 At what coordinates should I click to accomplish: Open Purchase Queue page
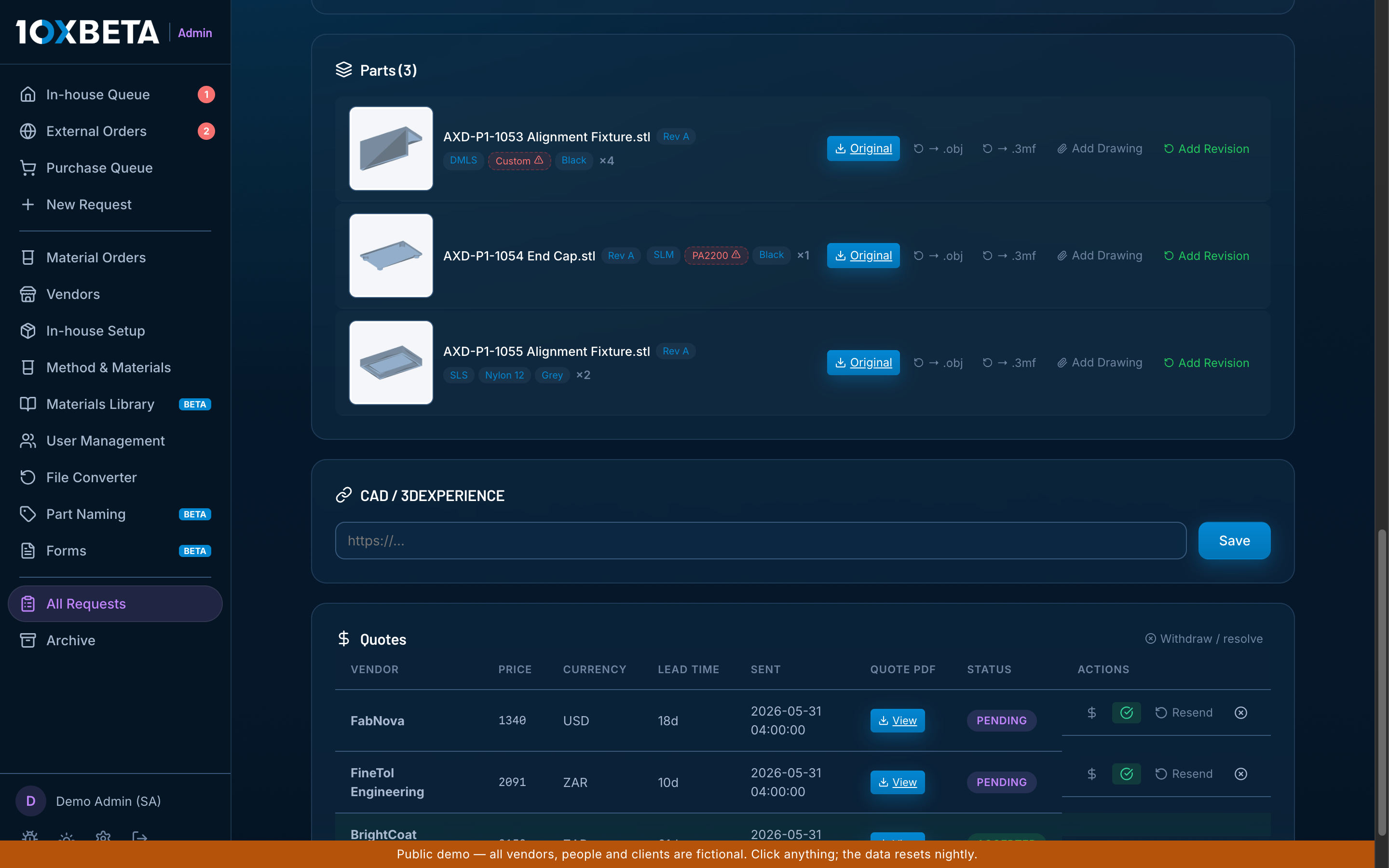115,168
